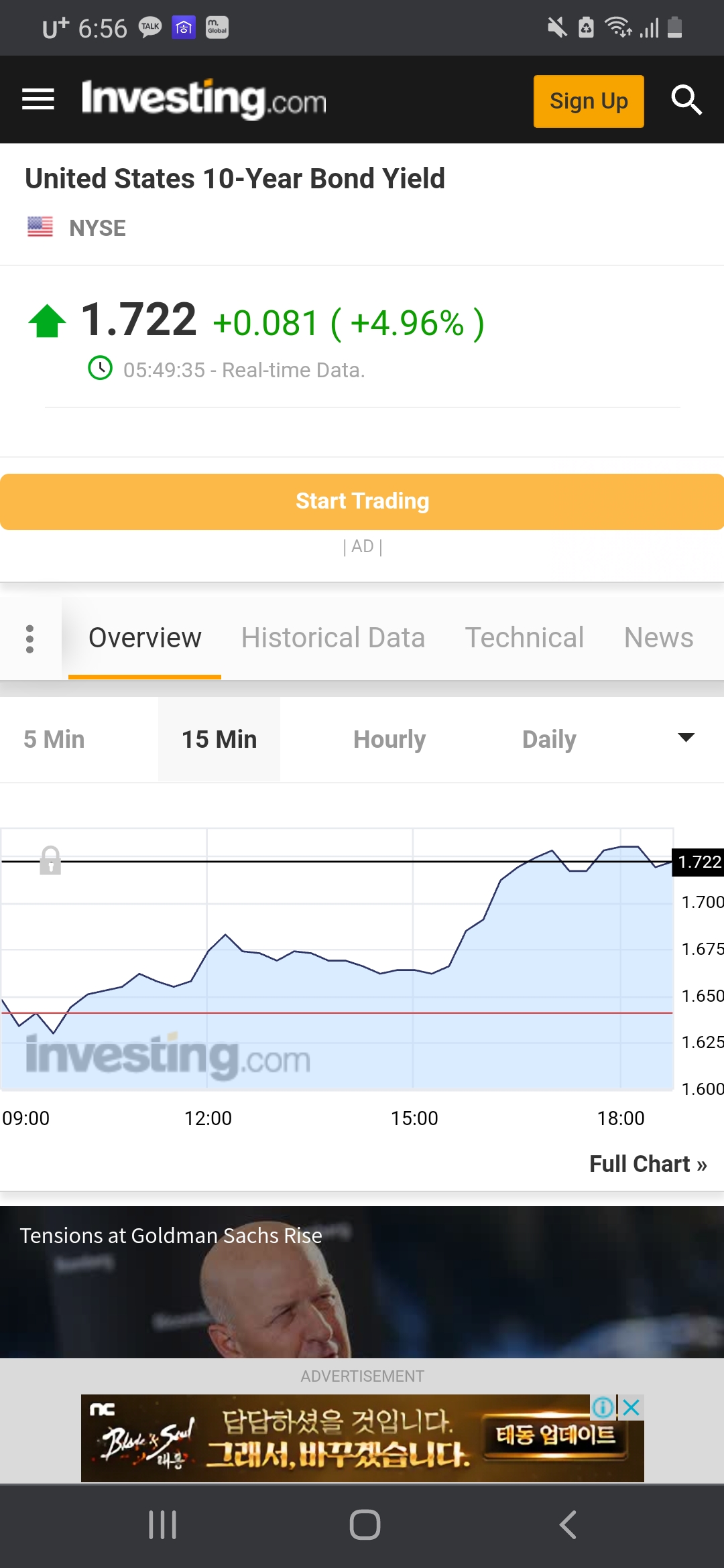
Task: Select the 15 Min chart interval
Action: [219, 739]
